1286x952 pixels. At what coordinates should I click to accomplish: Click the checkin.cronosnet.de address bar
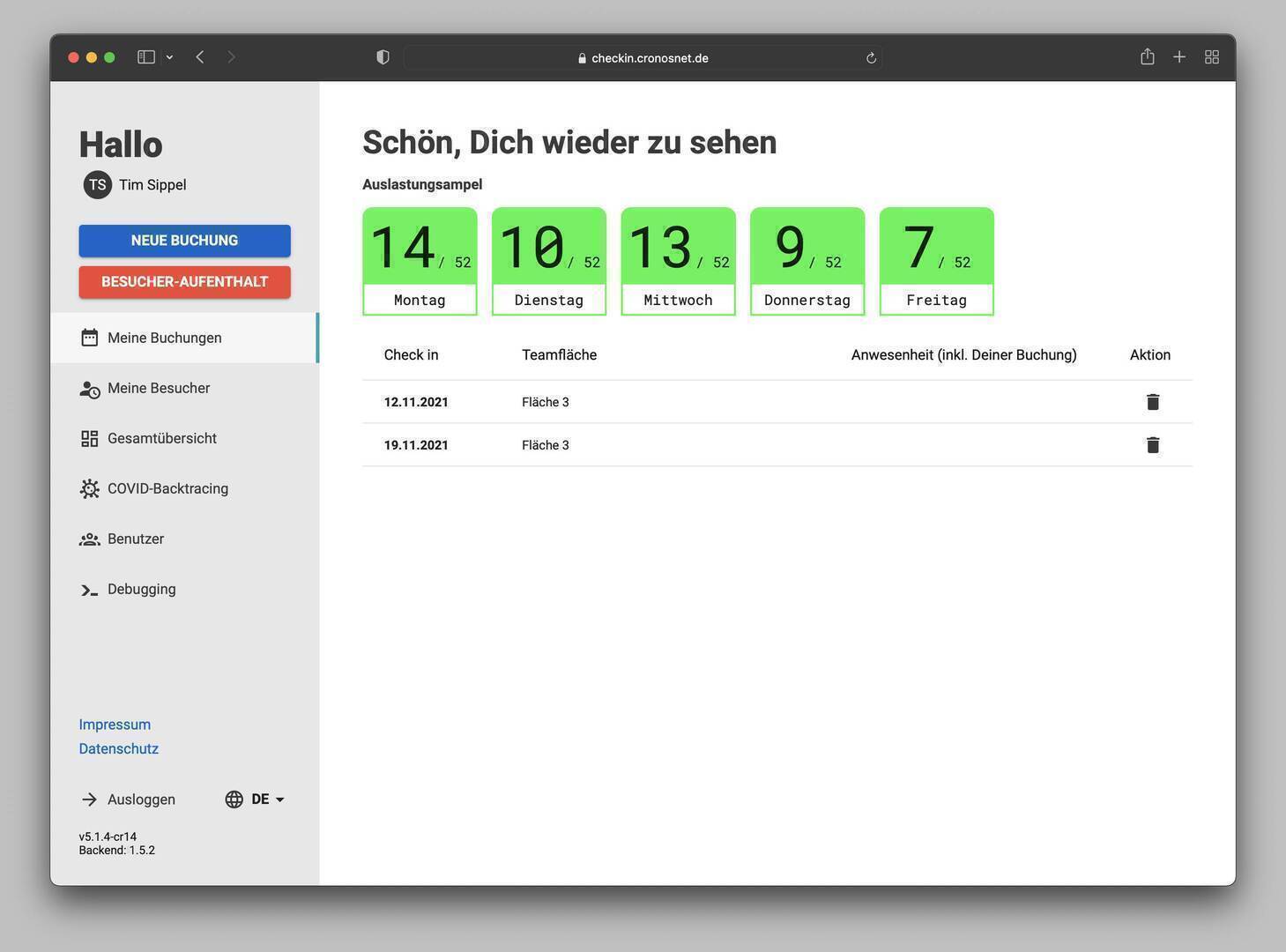[x=643, y=58]
